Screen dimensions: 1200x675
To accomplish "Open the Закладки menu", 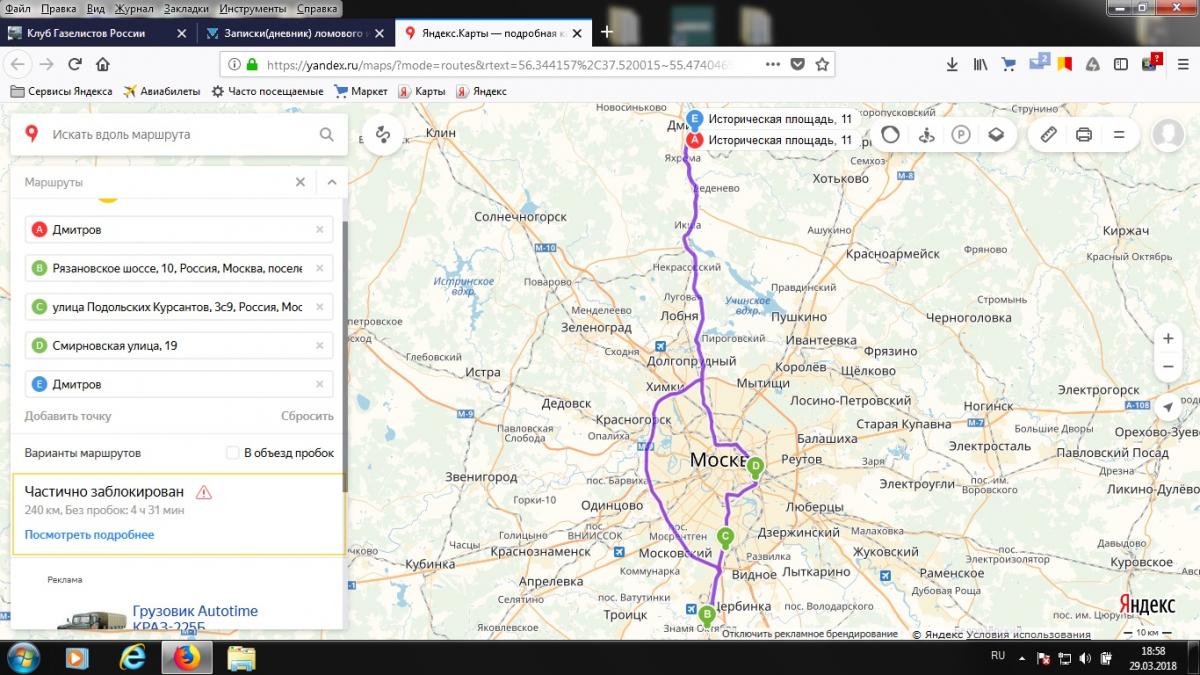I will (185, 7).
